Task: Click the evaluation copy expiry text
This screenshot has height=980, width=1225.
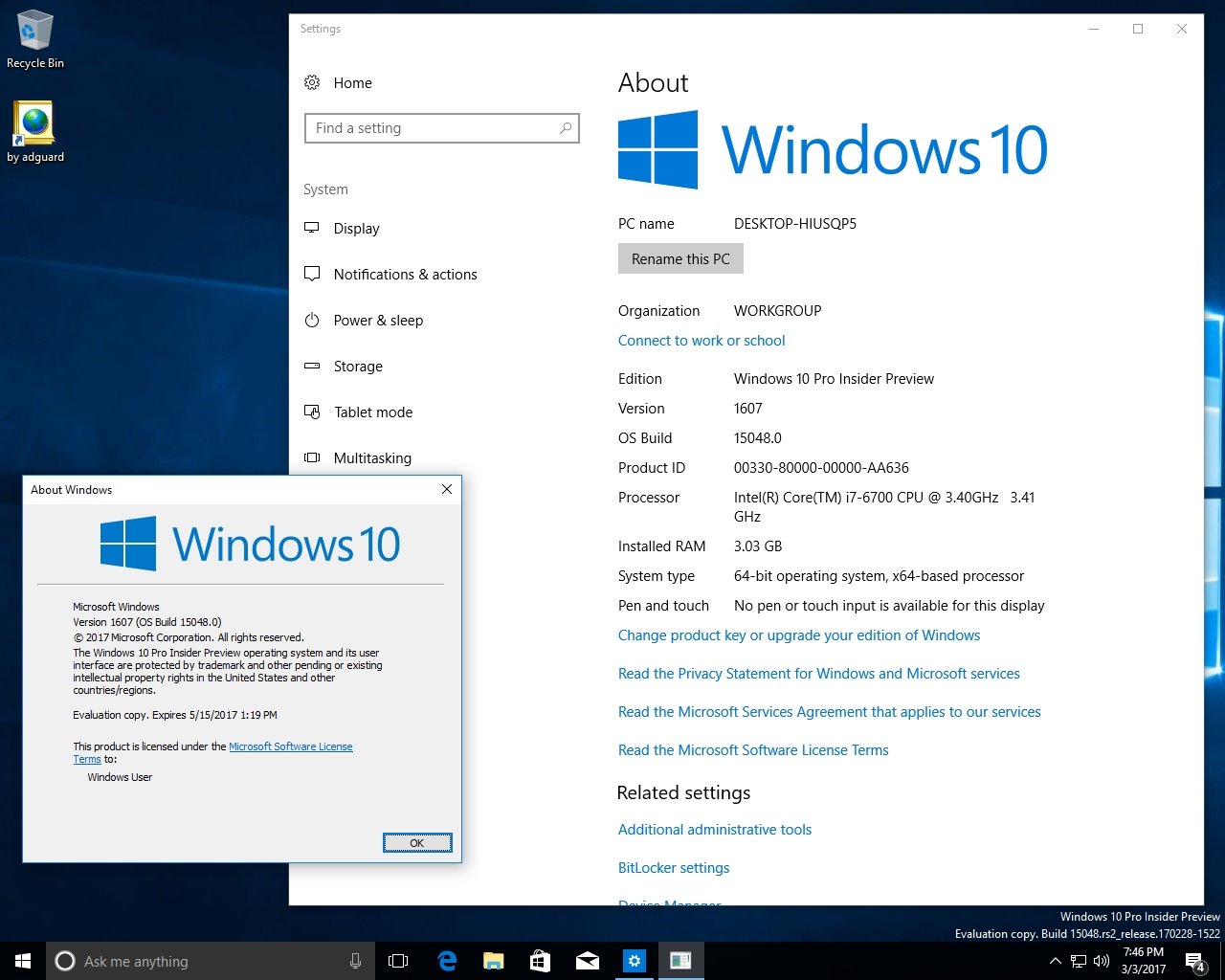Action: coord(175,715)
